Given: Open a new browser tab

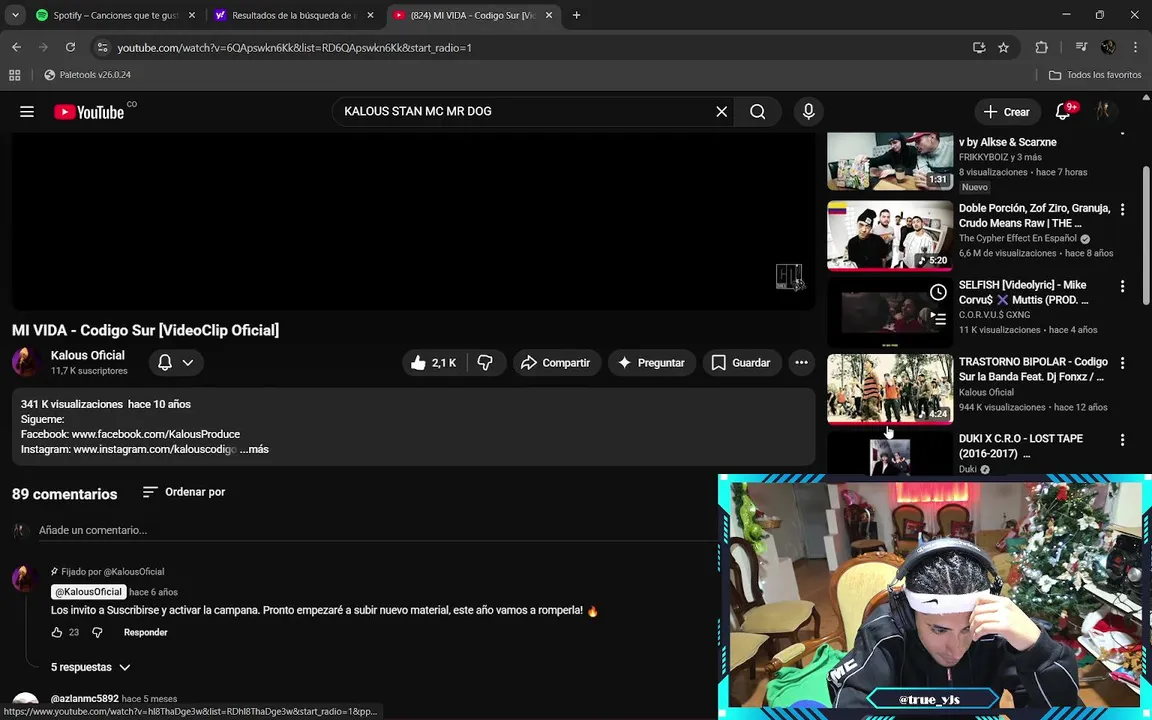Looking at the screenshot, I should coord(577,15).
